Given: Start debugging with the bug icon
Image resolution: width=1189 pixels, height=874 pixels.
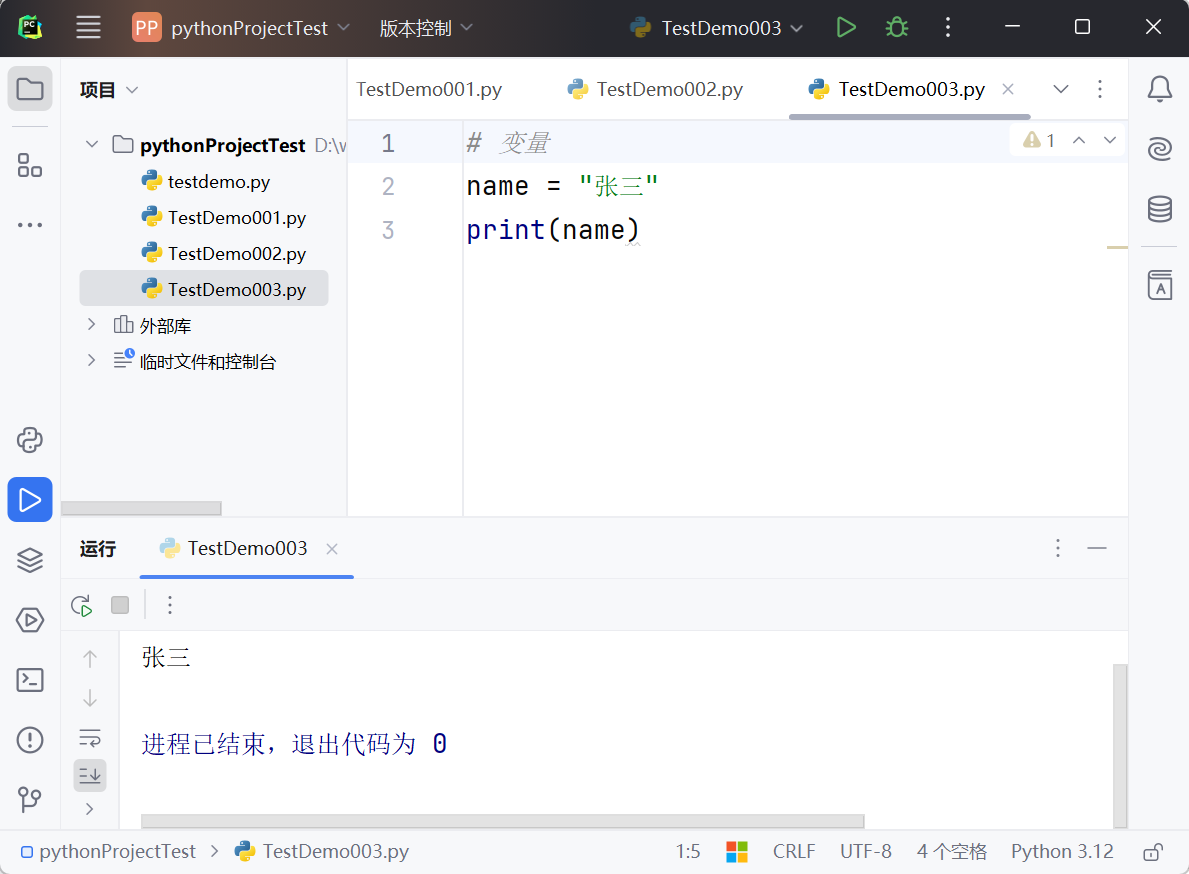Looking at the screenshot, I should tap(897, 28).
